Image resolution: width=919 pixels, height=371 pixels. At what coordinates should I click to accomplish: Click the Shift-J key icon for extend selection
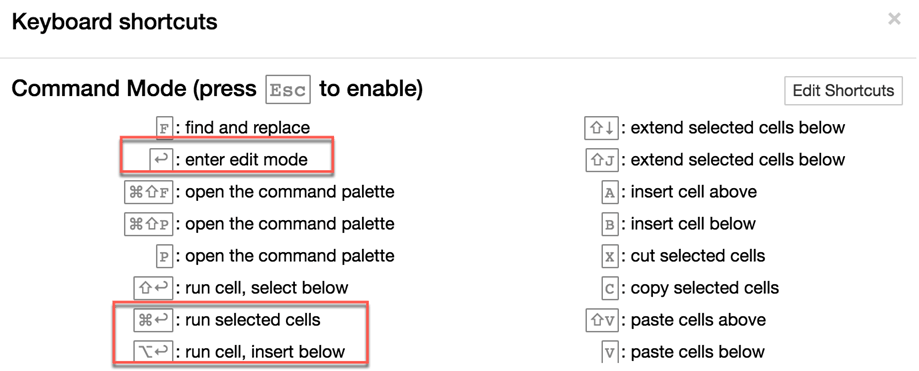tap(602, 159)
